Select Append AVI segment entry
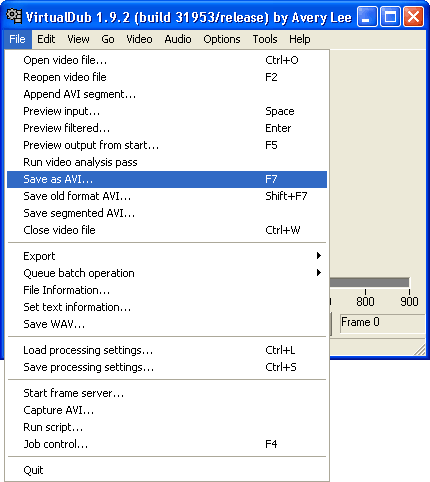Viewport: 430px width, 482px height. (x=167, y=94)
